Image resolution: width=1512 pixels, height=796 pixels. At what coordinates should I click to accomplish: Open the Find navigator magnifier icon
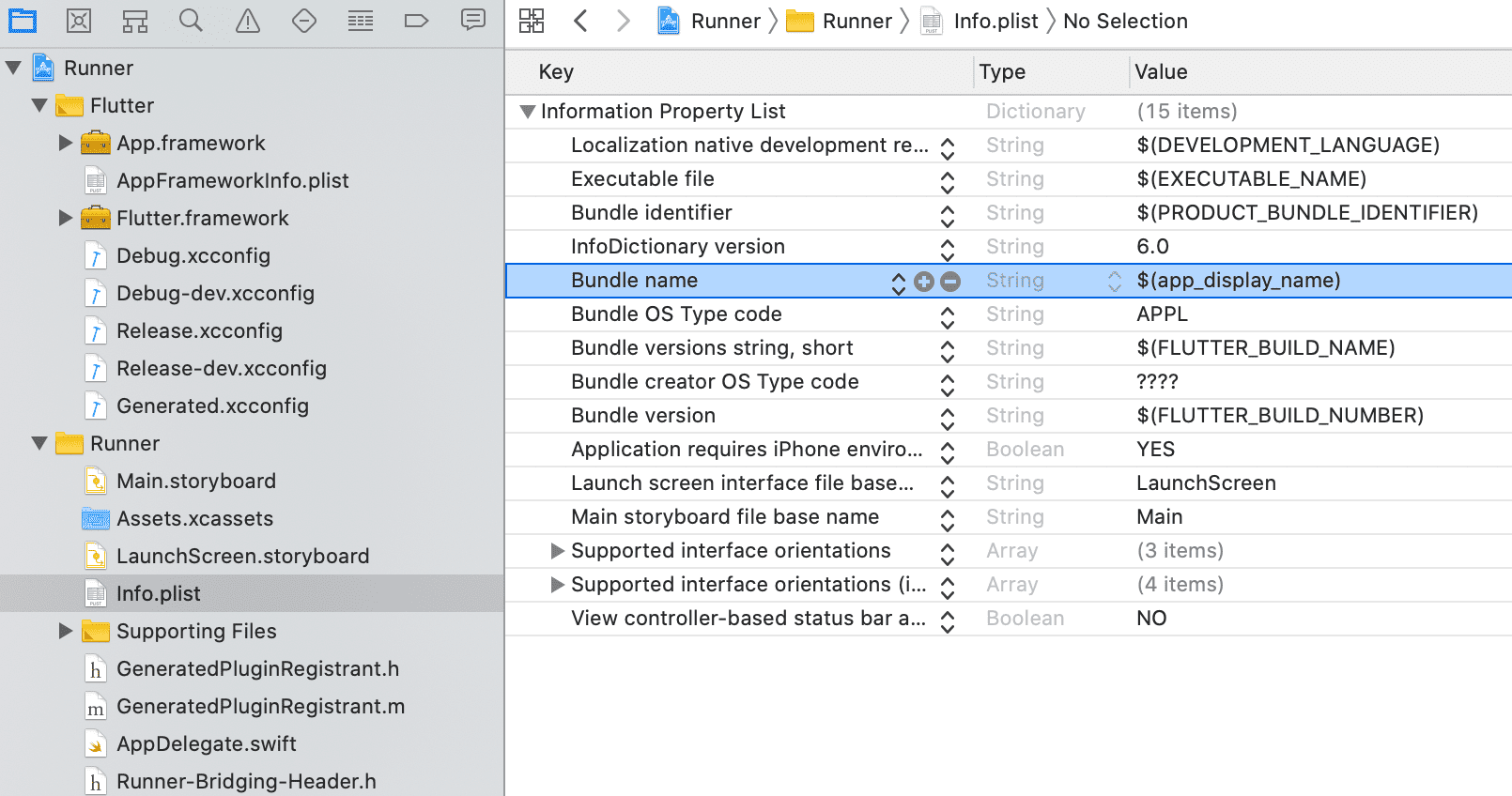coord(191,21)
